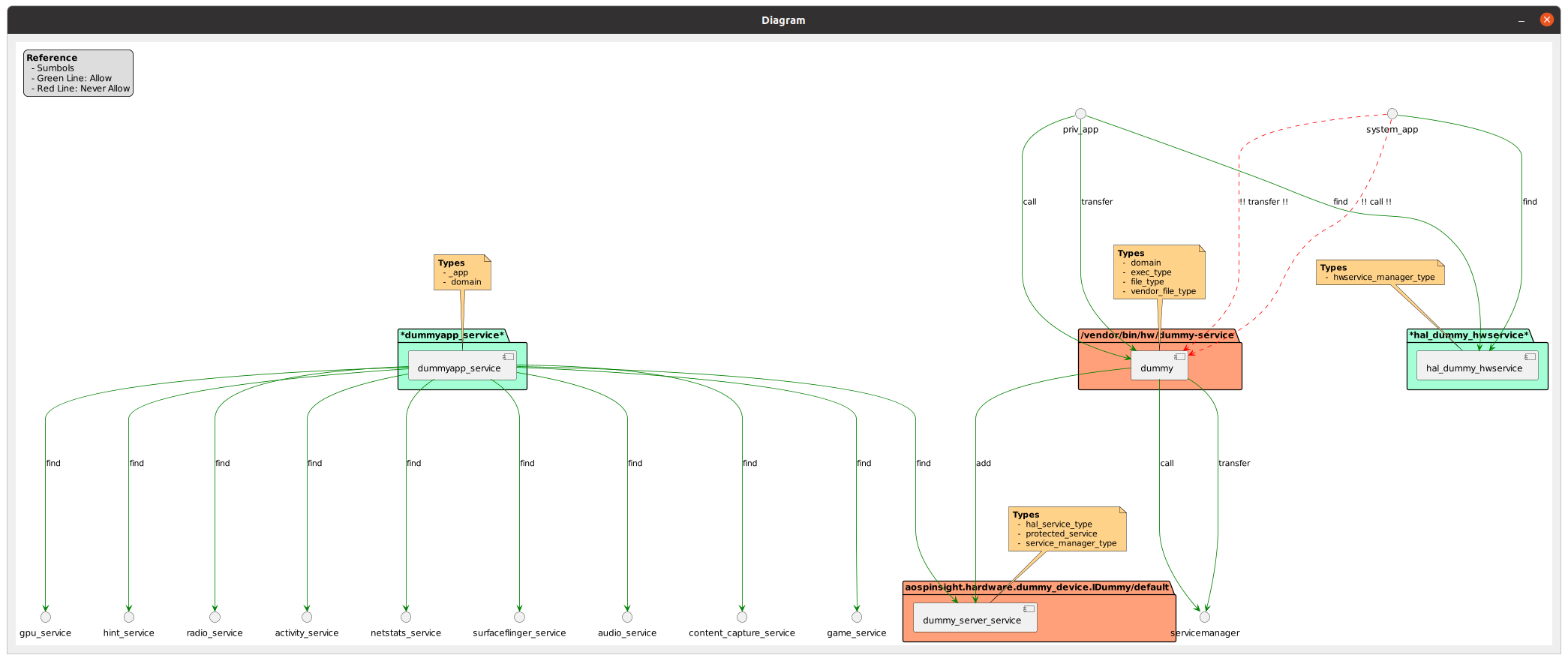Click the red '!! call !!' edge label

coord(1376,202)
